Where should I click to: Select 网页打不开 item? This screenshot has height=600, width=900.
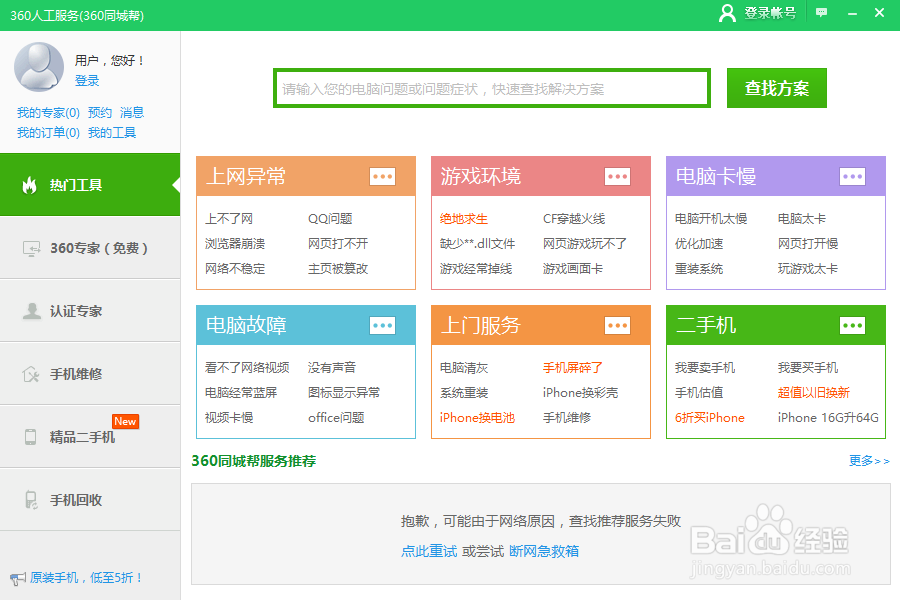tap(338, 243)
